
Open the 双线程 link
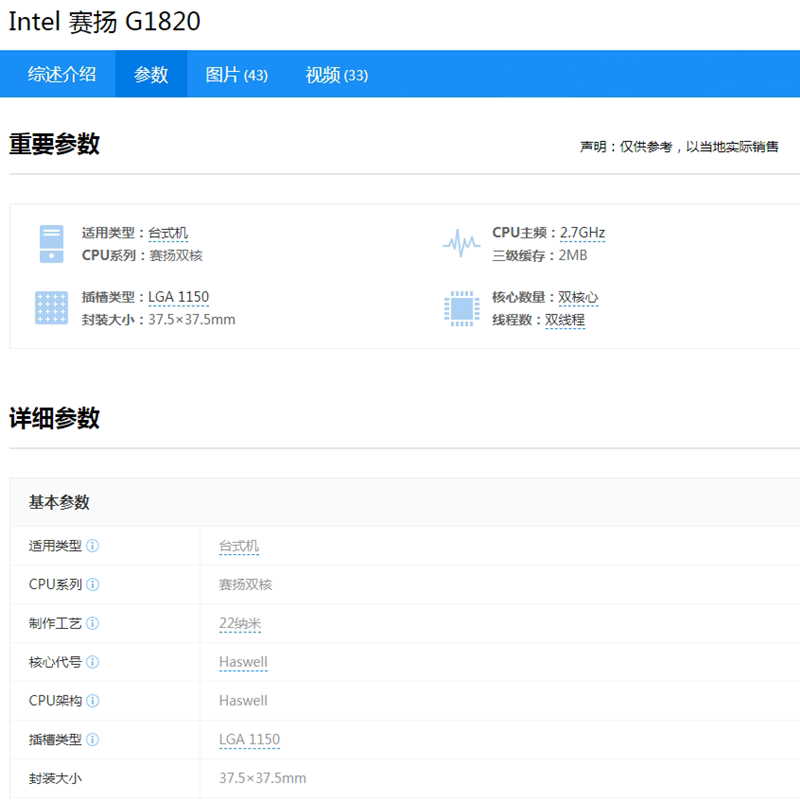565,320
